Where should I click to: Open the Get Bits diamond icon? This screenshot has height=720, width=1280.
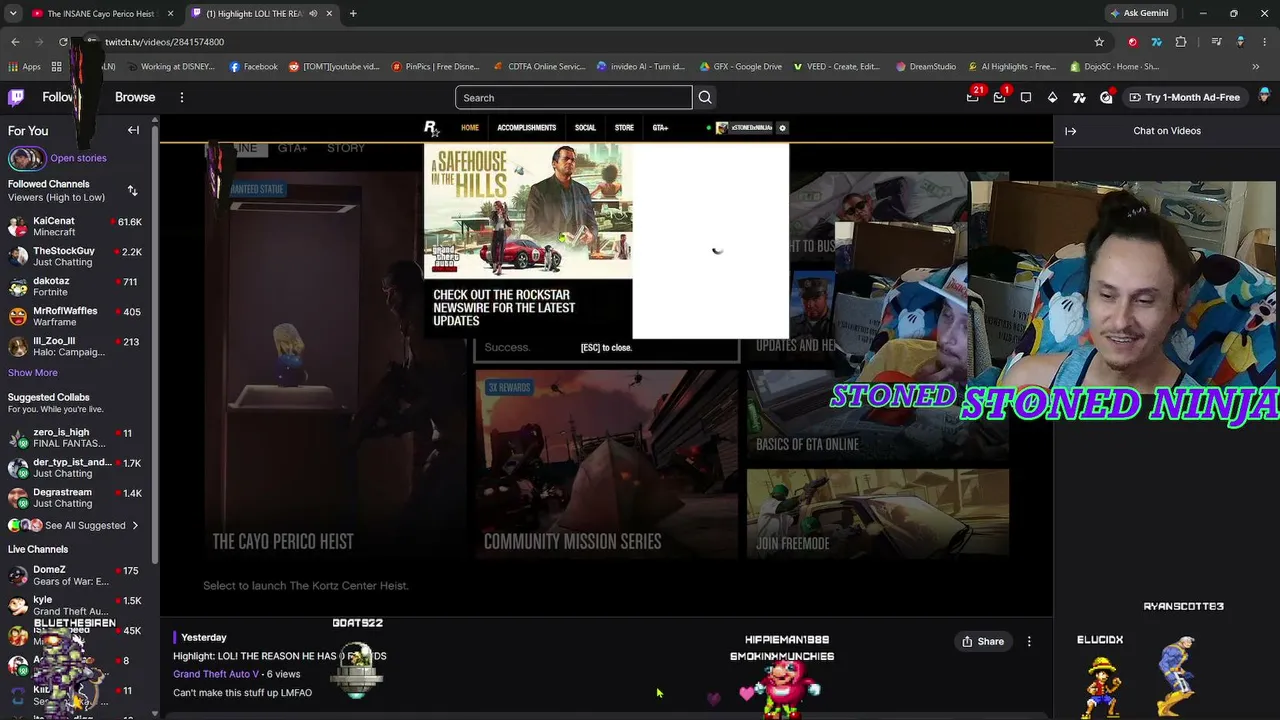[x=1052, y=97]
